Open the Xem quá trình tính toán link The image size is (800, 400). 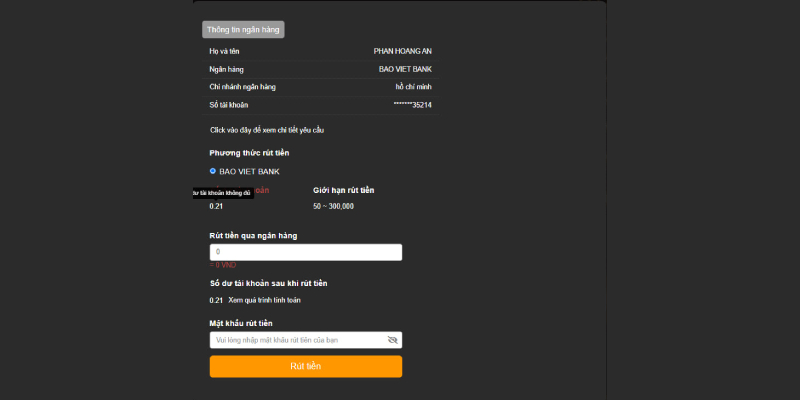(264, 300)
